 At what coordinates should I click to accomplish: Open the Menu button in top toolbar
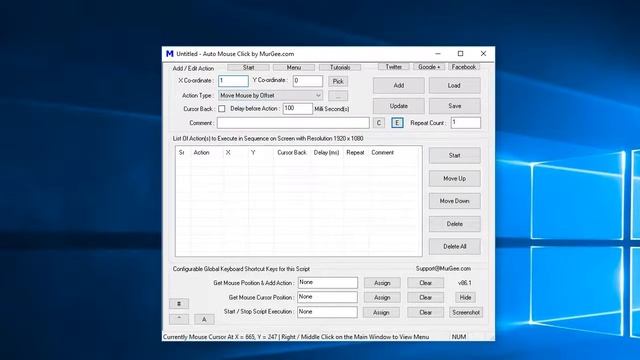click(294, 67)
